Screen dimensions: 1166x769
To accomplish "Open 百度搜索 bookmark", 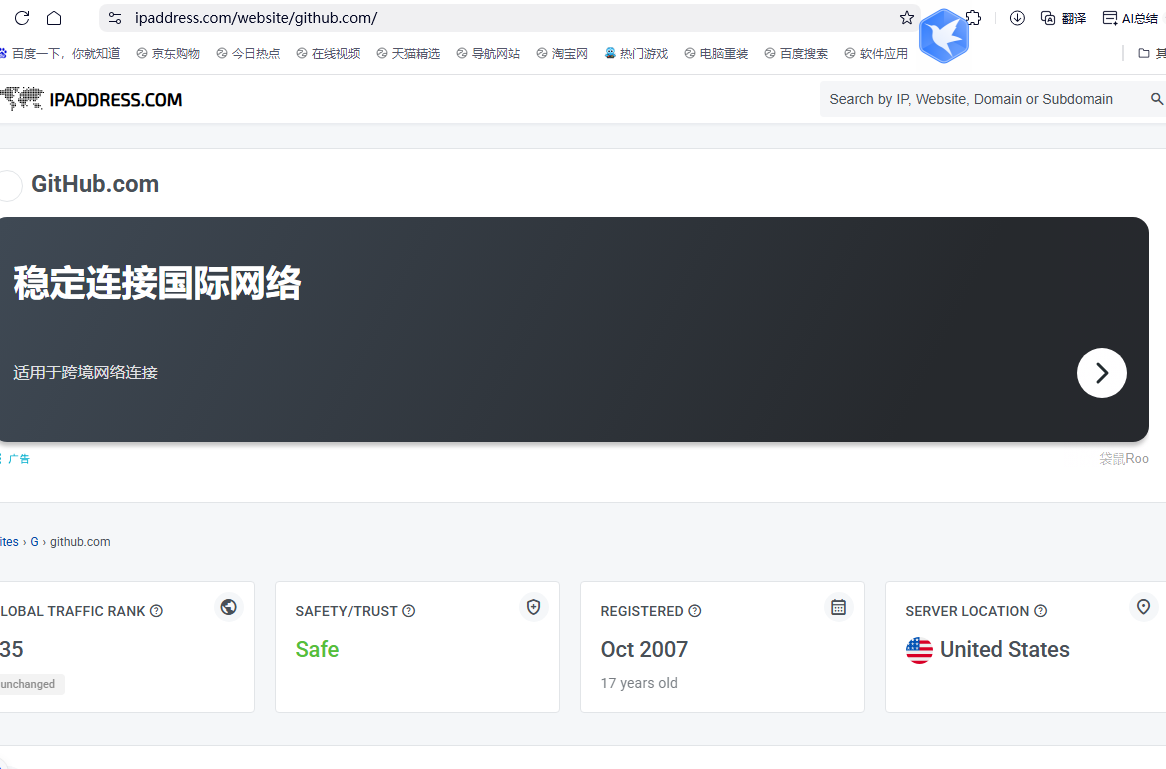I will click(796, 54).
